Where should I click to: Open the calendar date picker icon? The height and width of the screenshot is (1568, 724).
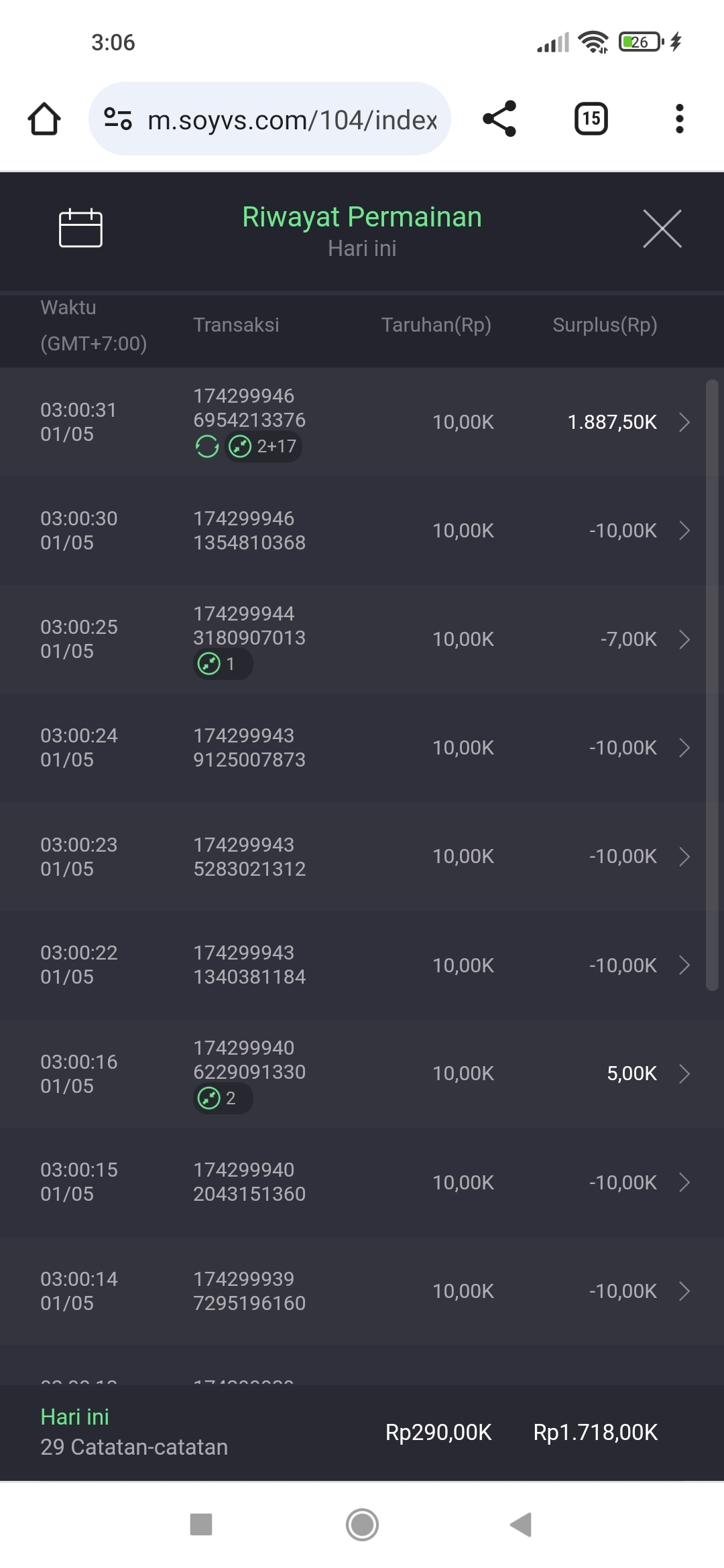click(x=80, y=228)
